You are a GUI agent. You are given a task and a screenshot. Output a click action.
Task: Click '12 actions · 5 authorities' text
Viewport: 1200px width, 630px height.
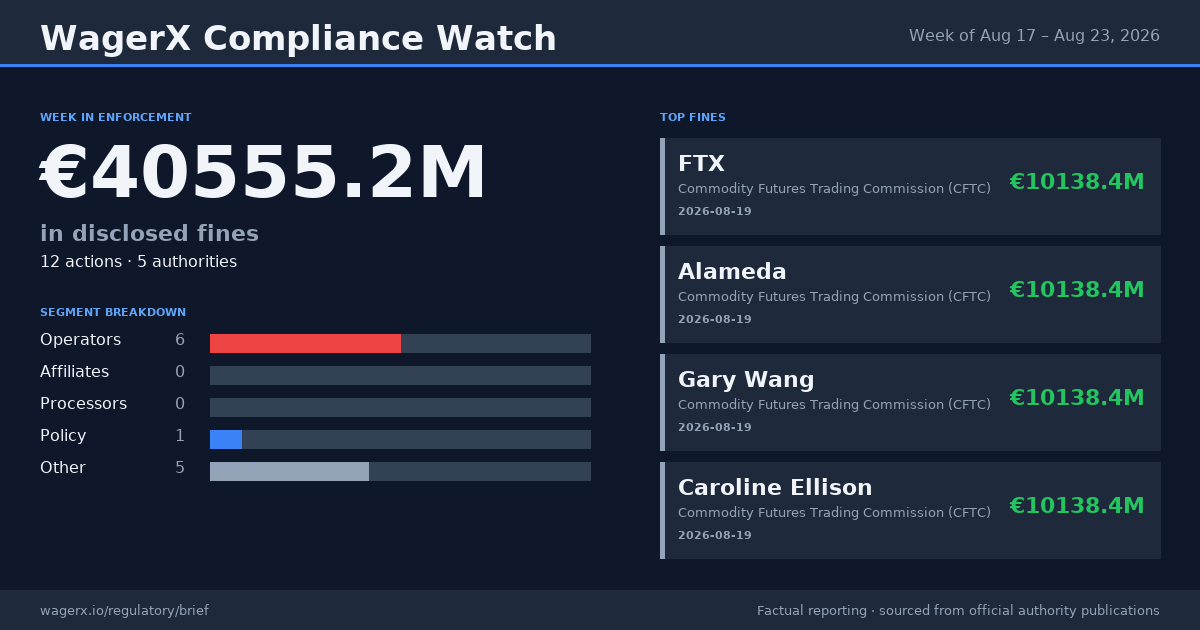(138, 262)
